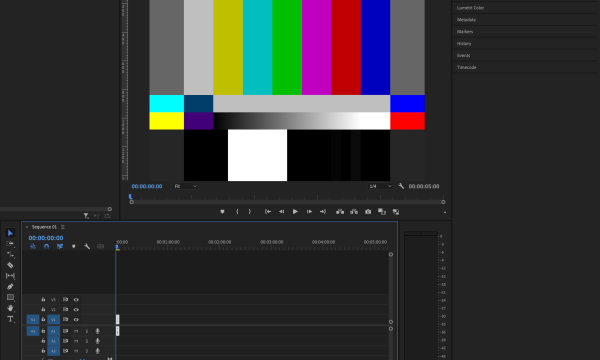This screenshot has width=600, height=360.
Task: Select the Pen tool
Action: click(x=10, y=287)
